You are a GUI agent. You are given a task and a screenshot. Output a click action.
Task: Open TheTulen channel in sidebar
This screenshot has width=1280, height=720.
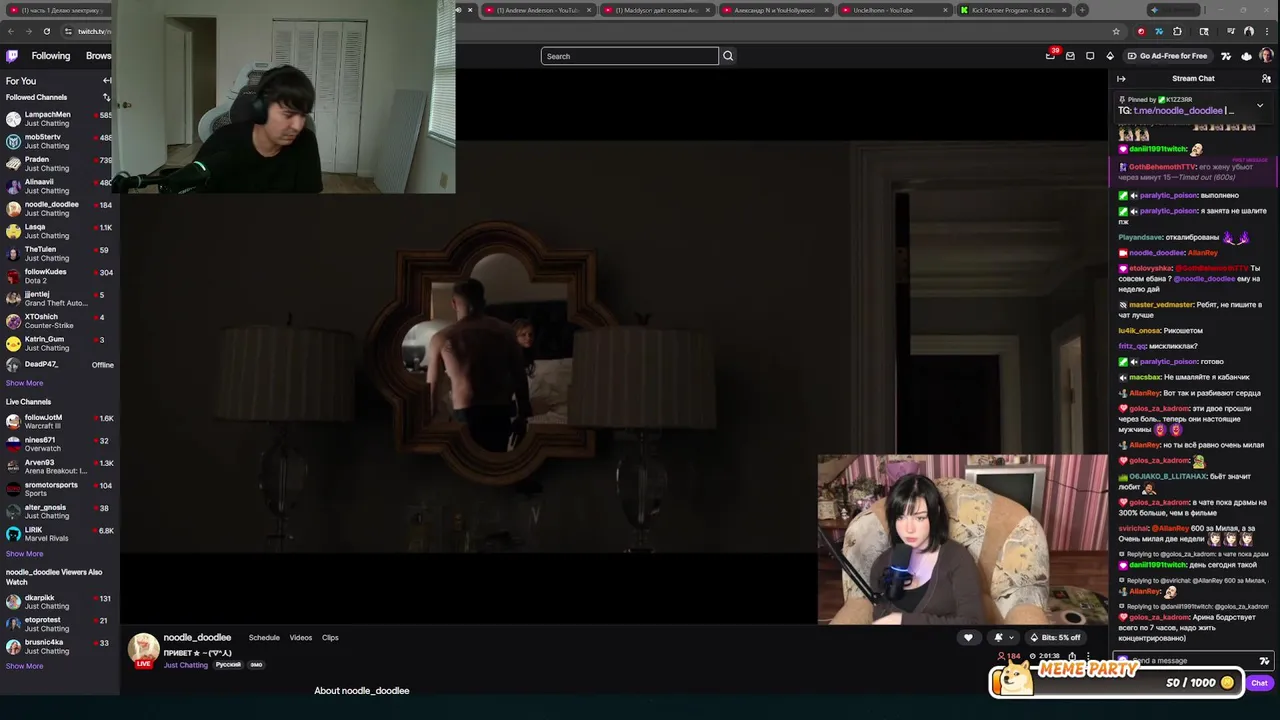[x=59, y=253]
